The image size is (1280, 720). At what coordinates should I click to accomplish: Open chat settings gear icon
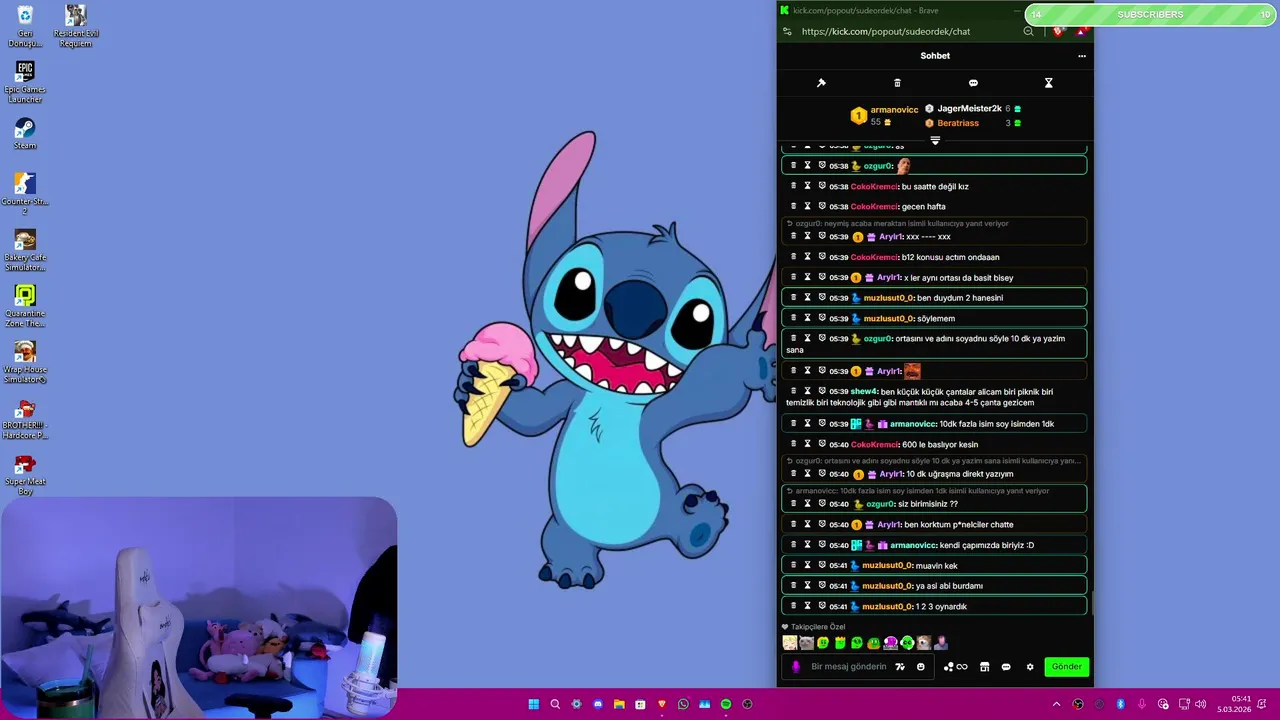(x=1030, y=667)
